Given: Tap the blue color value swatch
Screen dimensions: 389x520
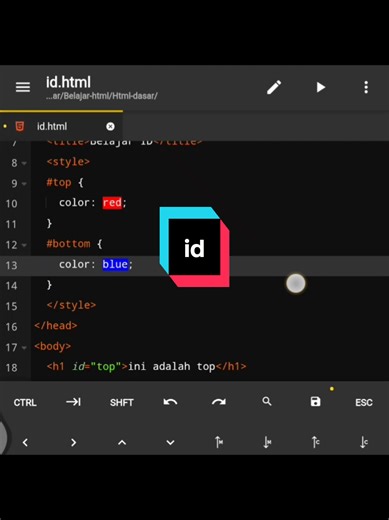Looking at the screenshot, I should 115,264.
